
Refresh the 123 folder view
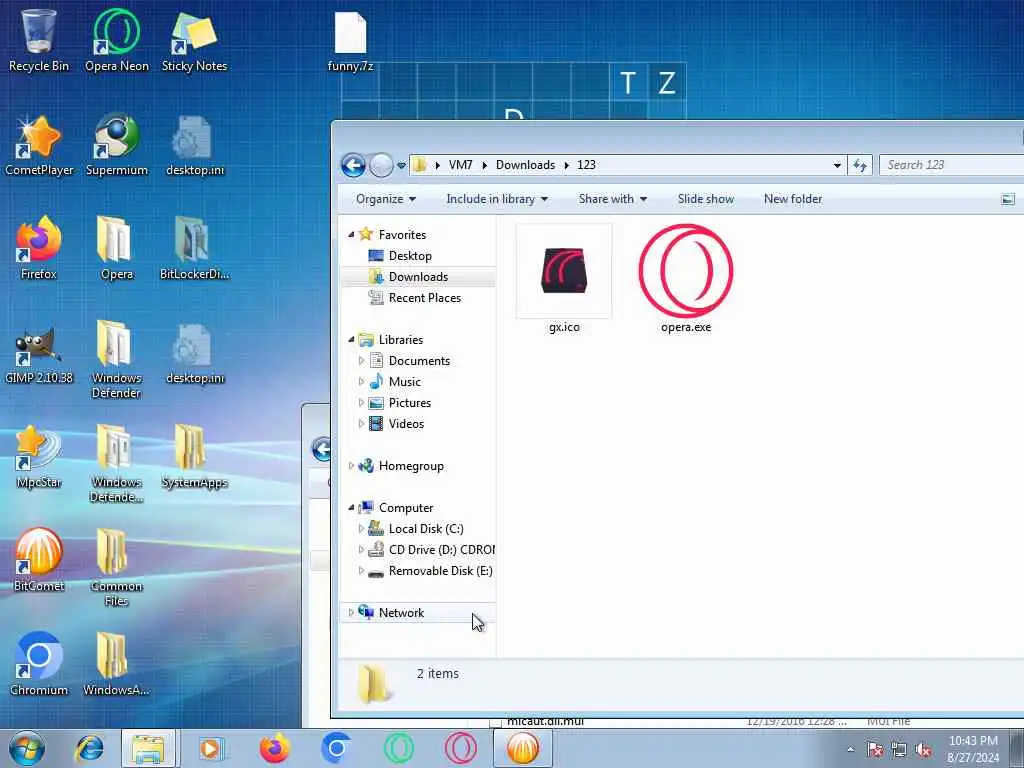859,165
